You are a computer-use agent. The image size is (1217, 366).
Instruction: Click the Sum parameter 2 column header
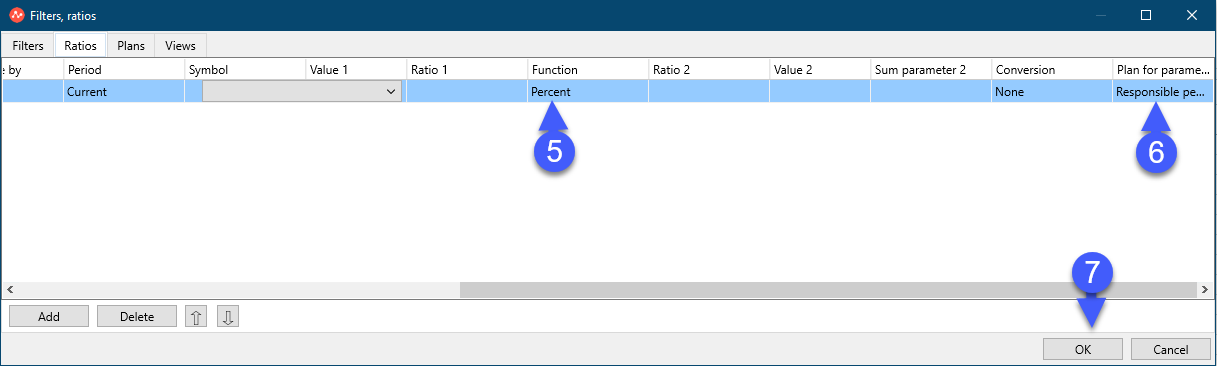[931, 70]
